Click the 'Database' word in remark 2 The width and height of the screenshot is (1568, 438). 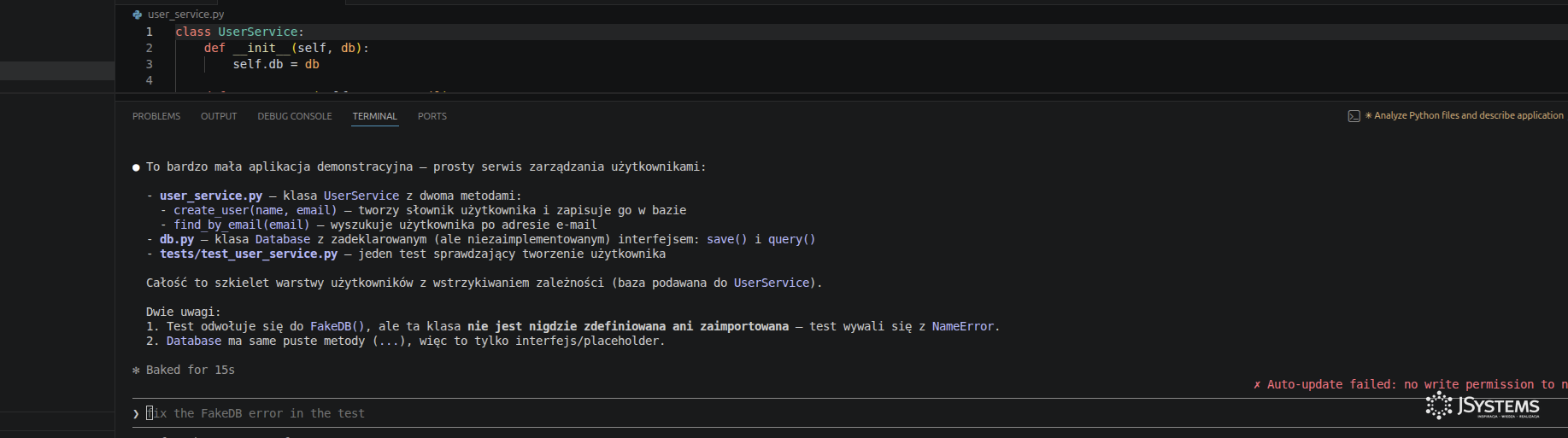(x=194, y=341)
